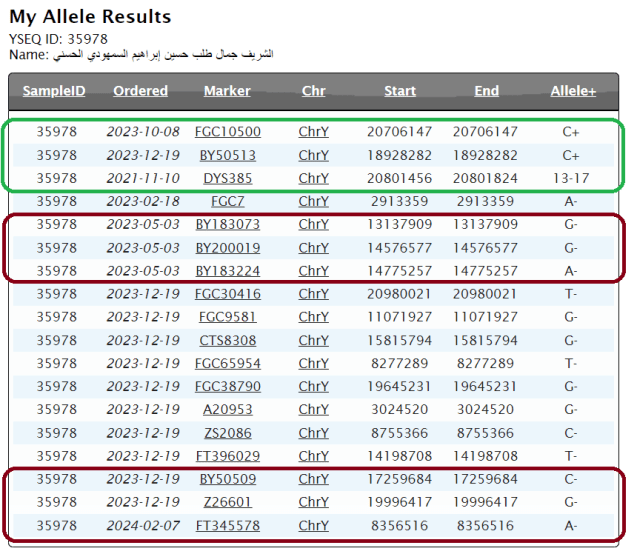Screen dimensions: 637x554
Task: Click the Allele+ column header
Action: click(x=573, y=91)
